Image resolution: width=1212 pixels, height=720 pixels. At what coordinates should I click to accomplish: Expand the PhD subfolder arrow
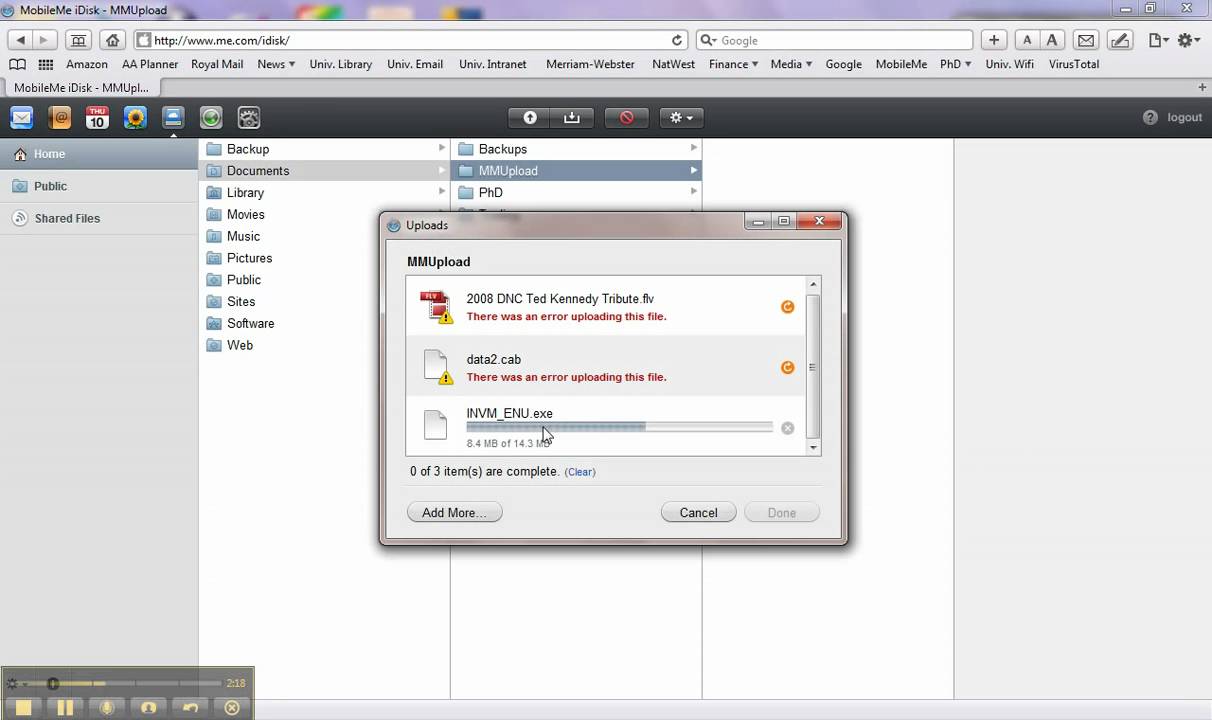point(693,192)
